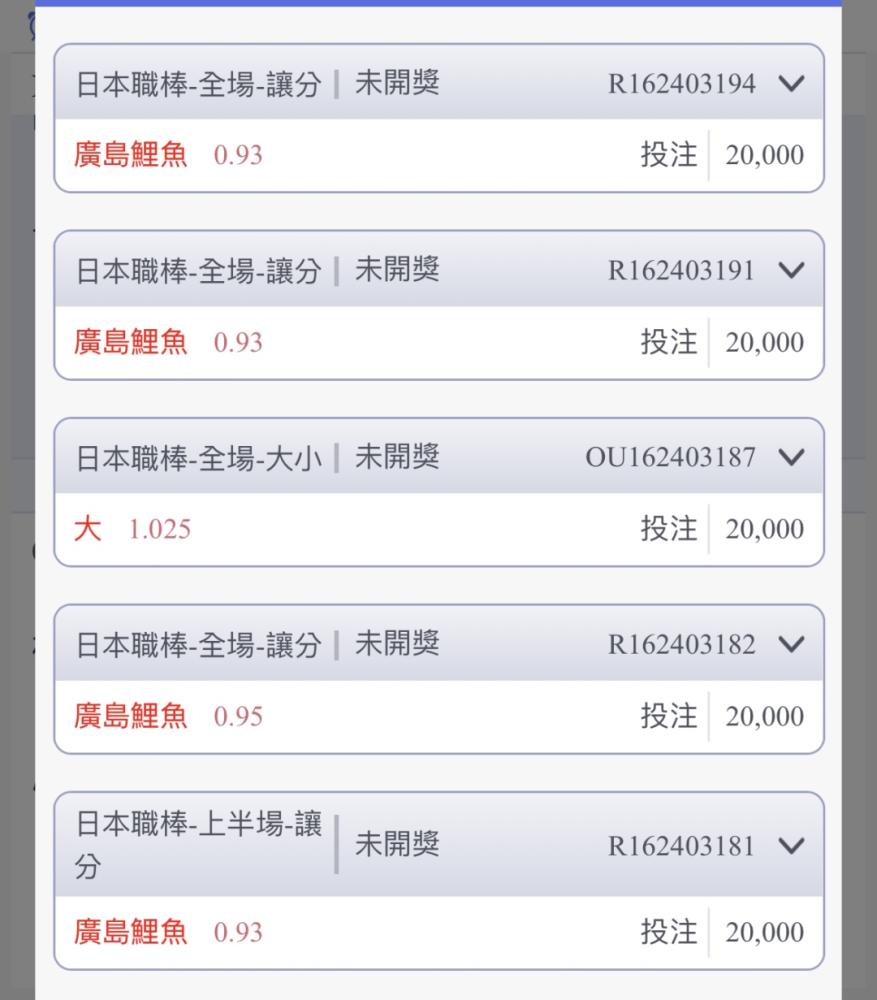
Task: Click the R162403191 ticket number
Action: pos(682,270)
